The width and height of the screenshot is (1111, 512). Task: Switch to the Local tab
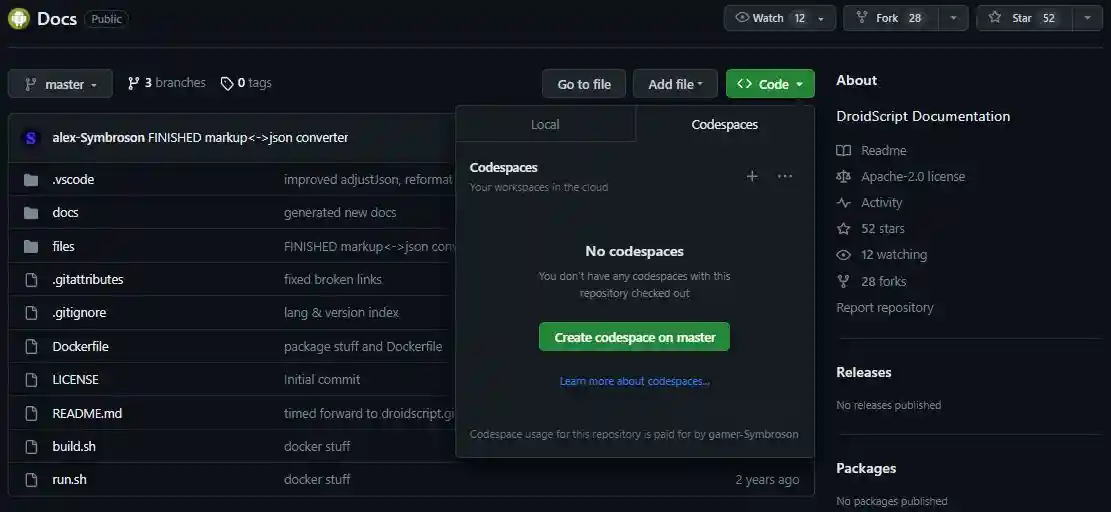click(x=545, y=125)
